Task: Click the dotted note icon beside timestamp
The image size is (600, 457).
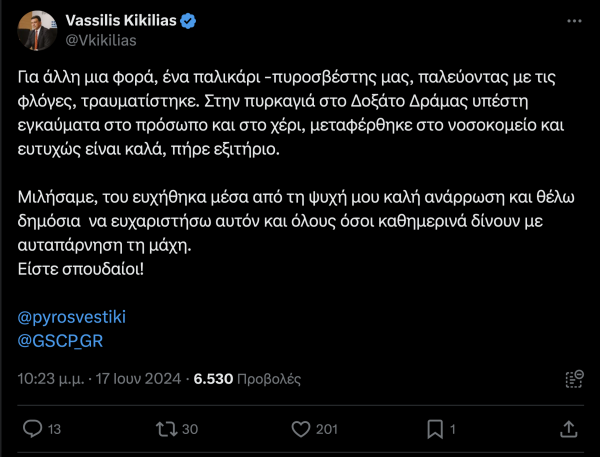Action: click(x=574, y=379)
